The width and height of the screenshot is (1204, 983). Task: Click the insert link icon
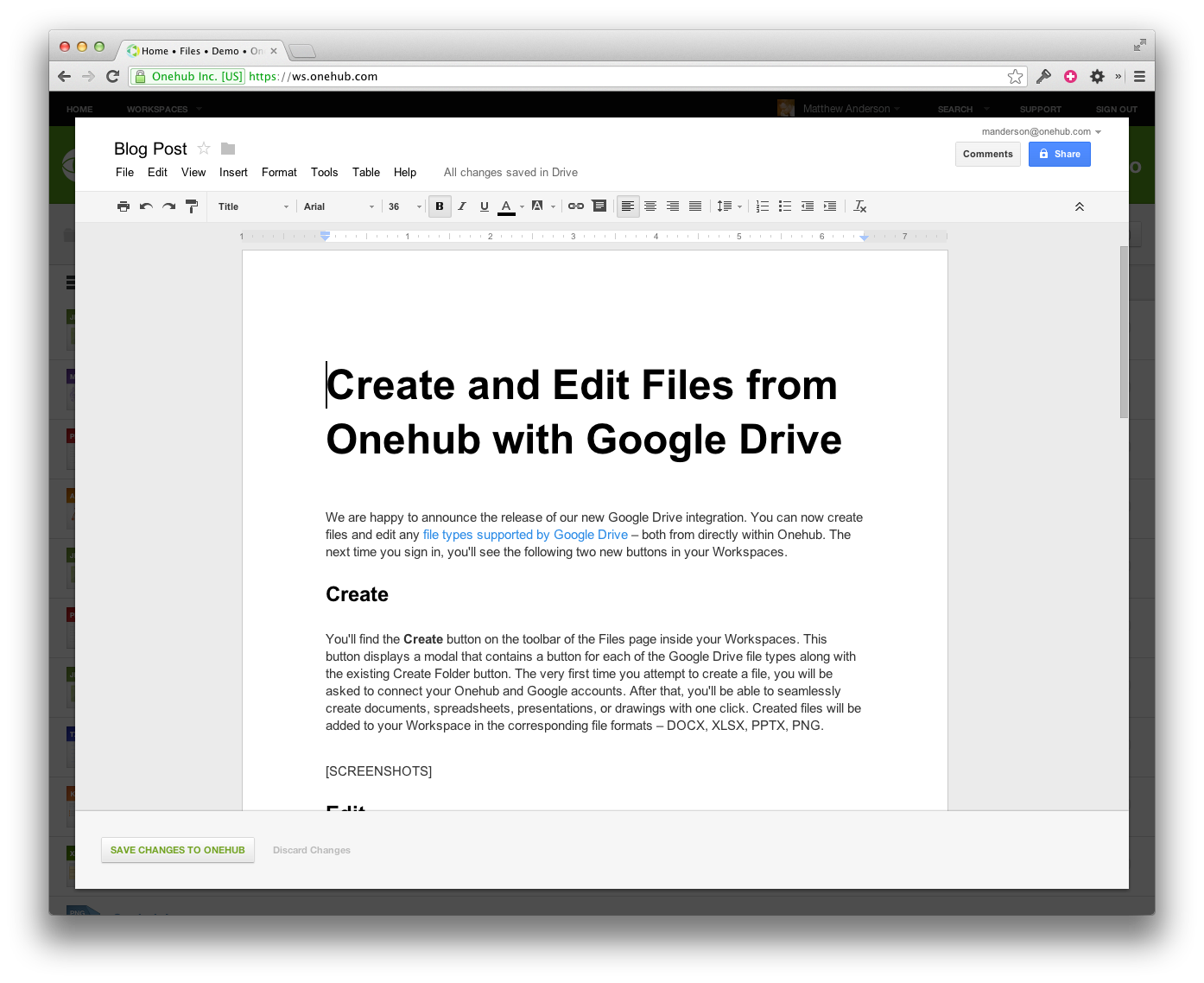576,206
